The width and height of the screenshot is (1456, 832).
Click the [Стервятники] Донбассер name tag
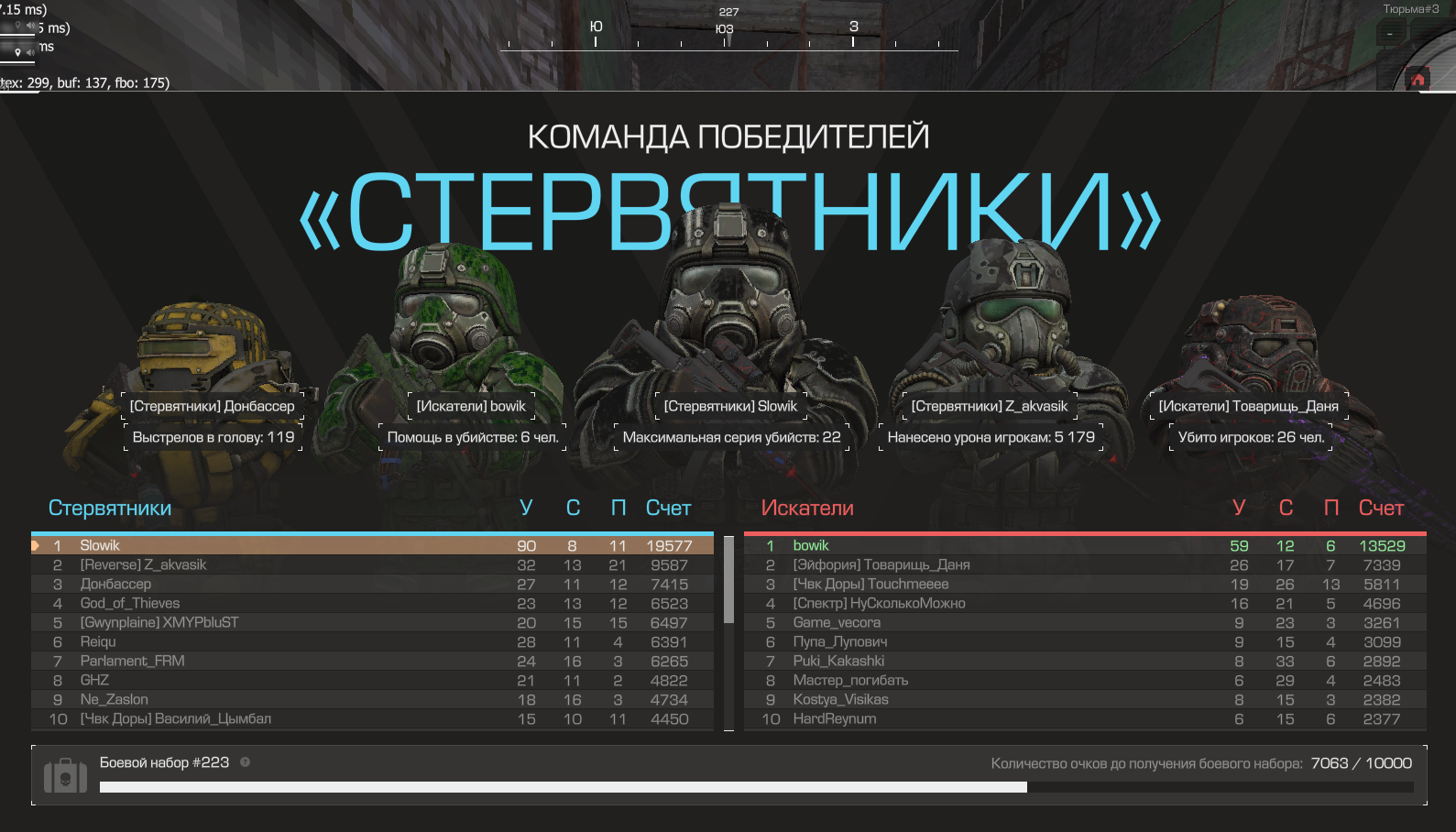tap(212, 406)
